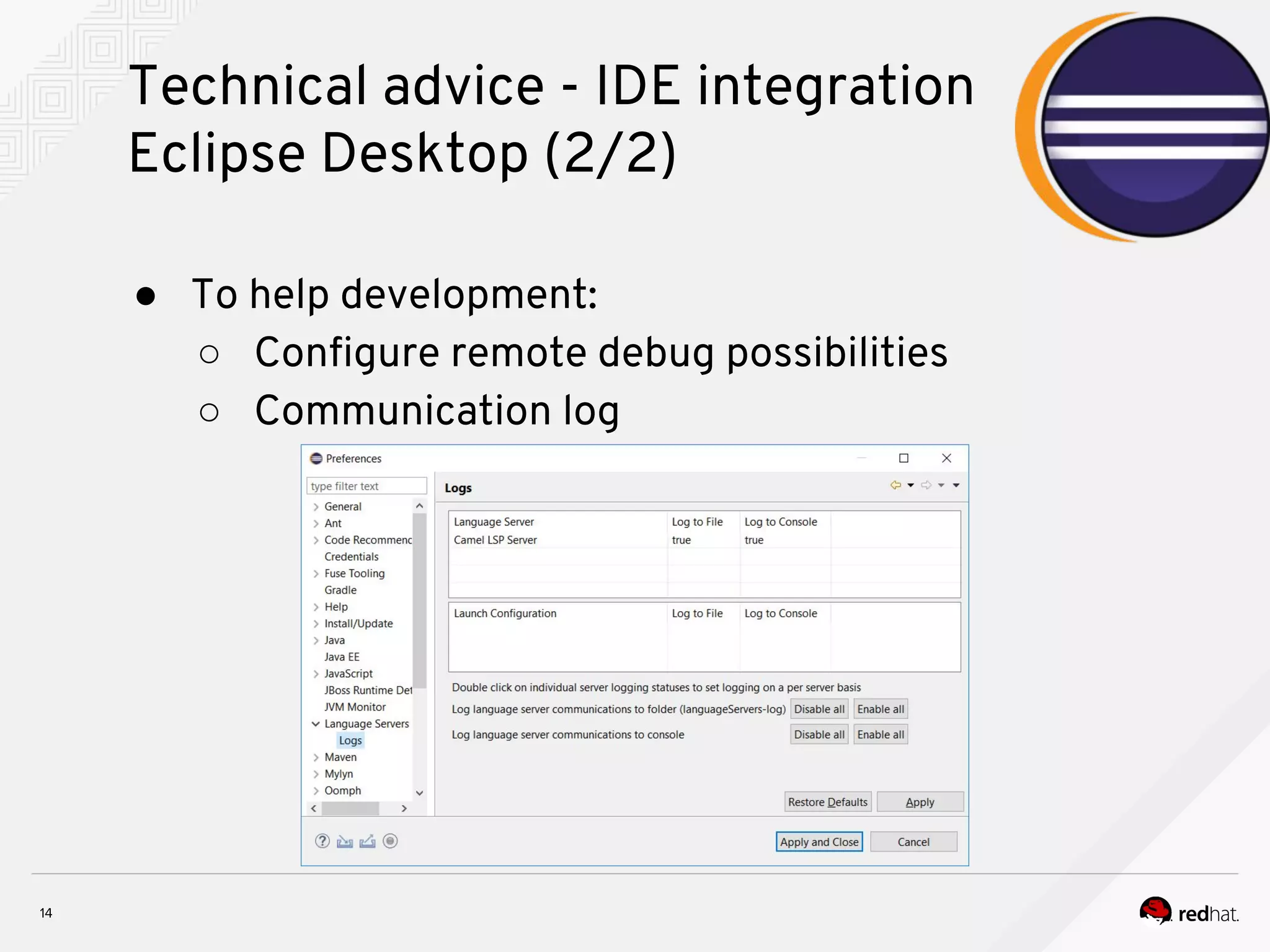Click the export preferences icon
Screen dimensions: 1270x952
pyautogui.click(x=368, y=841)
